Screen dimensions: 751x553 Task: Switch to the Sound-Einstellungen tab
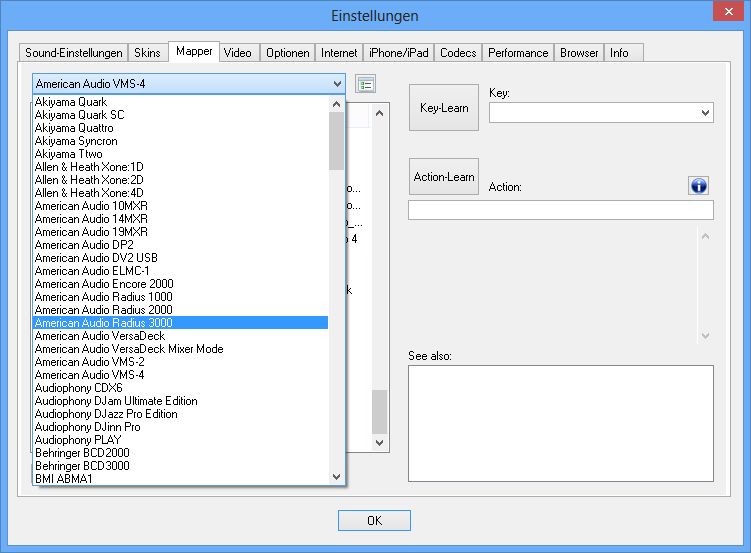[74, 53]
